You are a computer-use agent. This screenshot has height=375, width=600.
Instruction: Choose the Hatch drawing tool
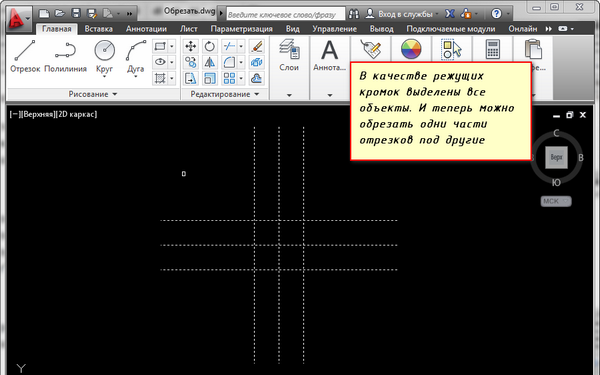160,78
